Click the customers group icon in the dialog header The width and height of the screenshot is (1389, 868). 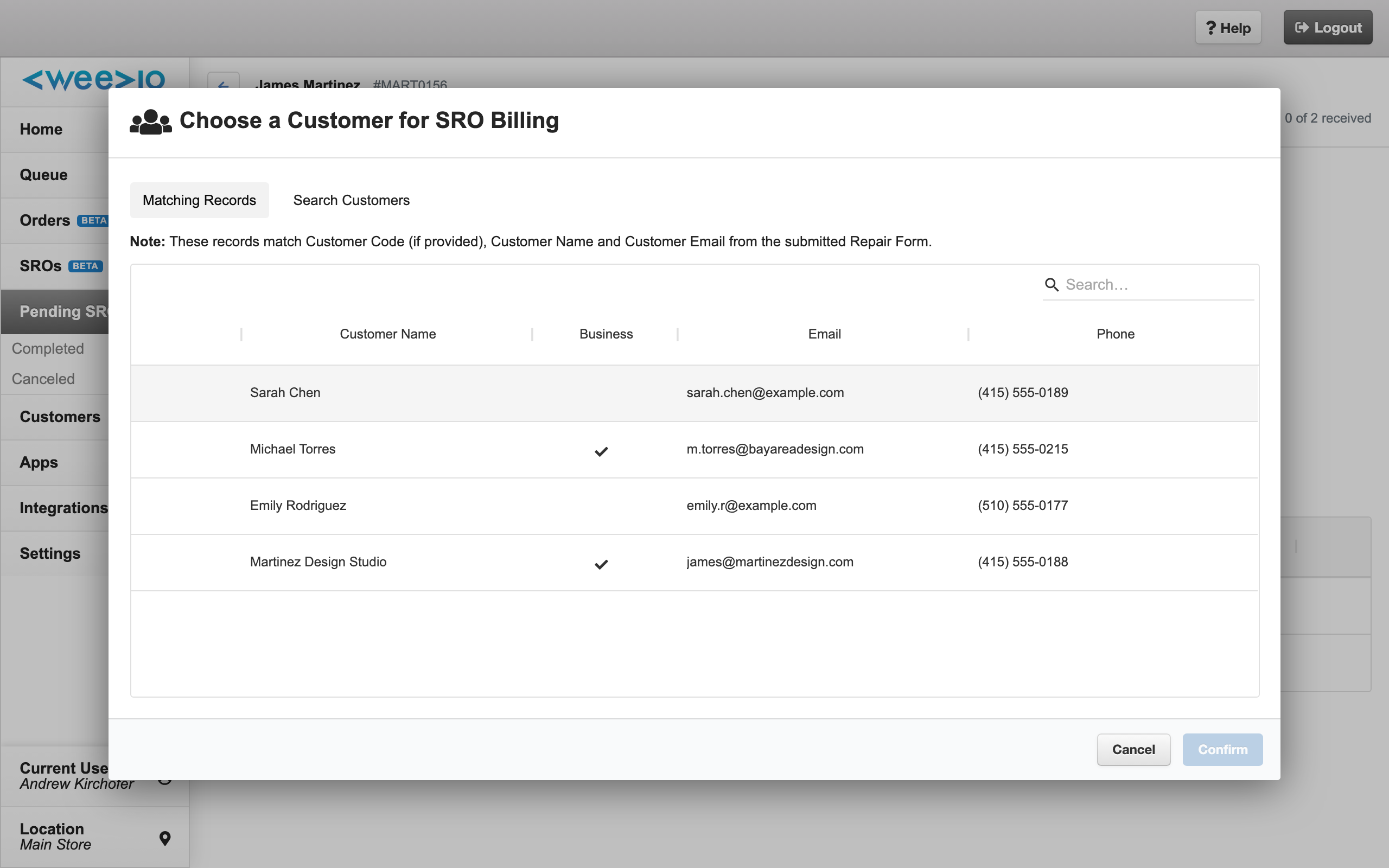click(150, 121)
